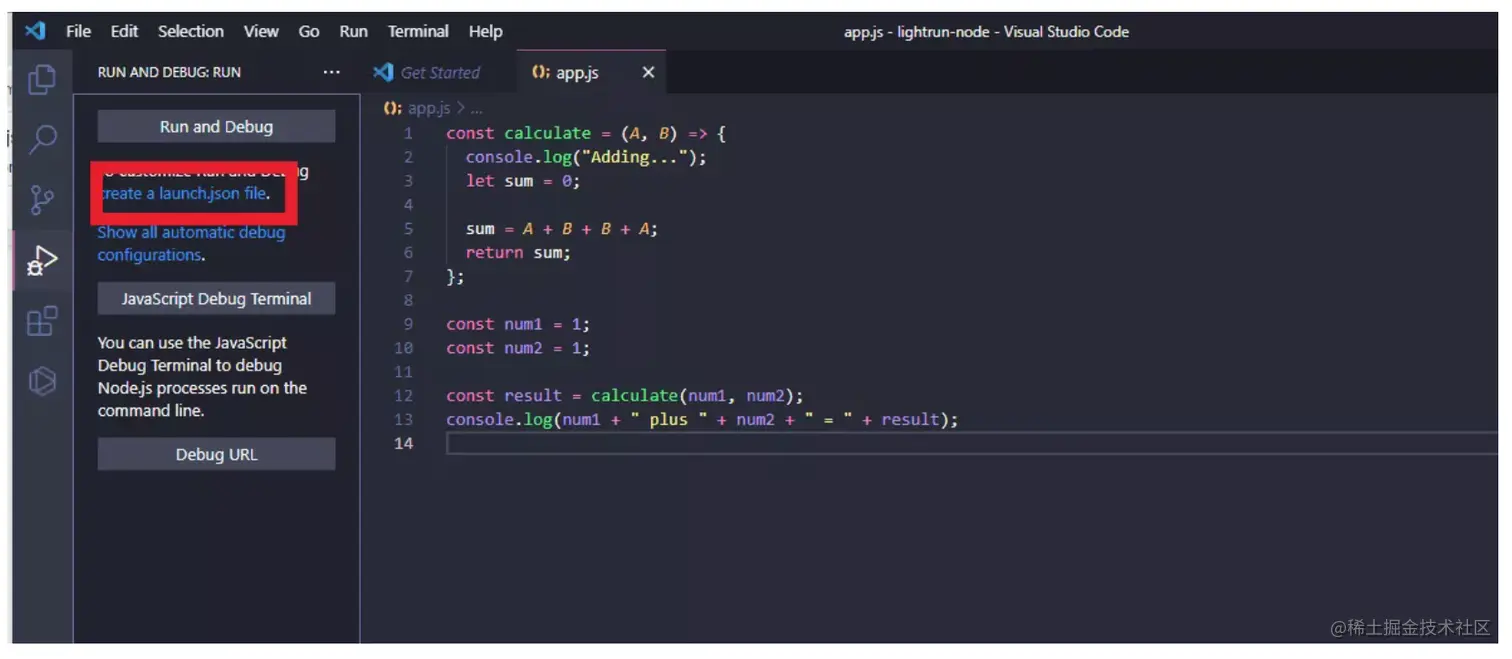The width and height of the screenshot is (1512, 659).
Task: Click the 'const calculate' code line
Action: (x=586, y=133)
